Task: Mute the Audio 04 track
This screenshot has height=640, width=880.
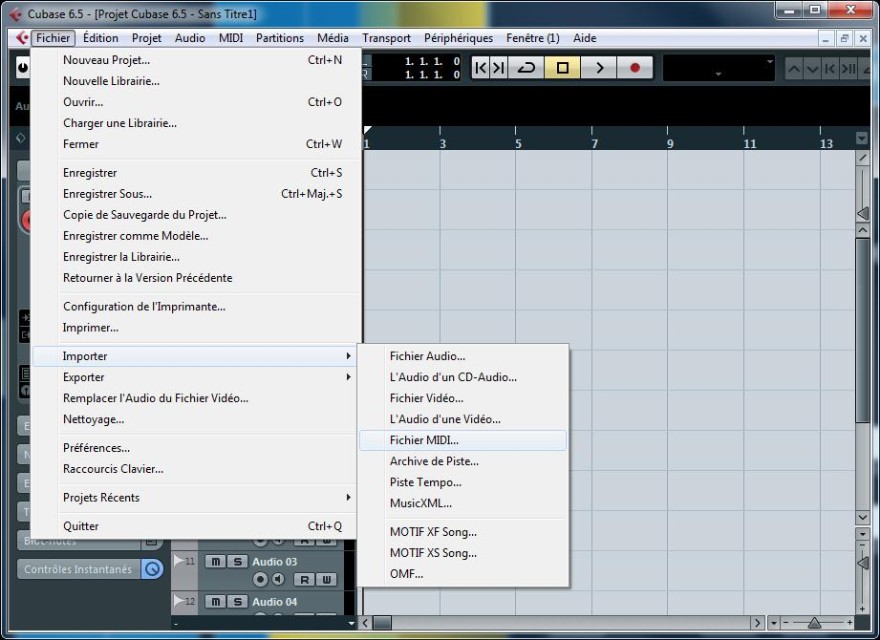Action: coord(216,601)
